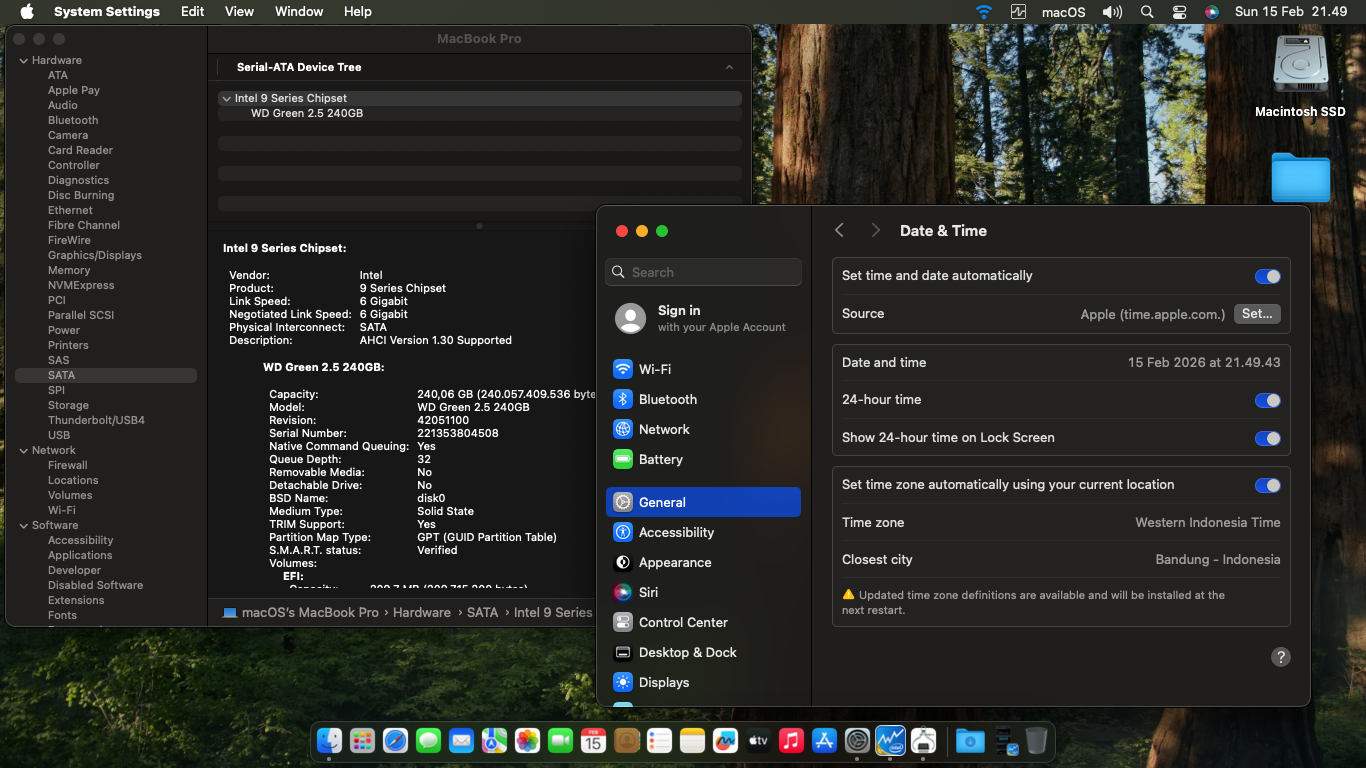The image size is (1366, 768).
Task: Open the Help menu
Action: tap(357, 12)
